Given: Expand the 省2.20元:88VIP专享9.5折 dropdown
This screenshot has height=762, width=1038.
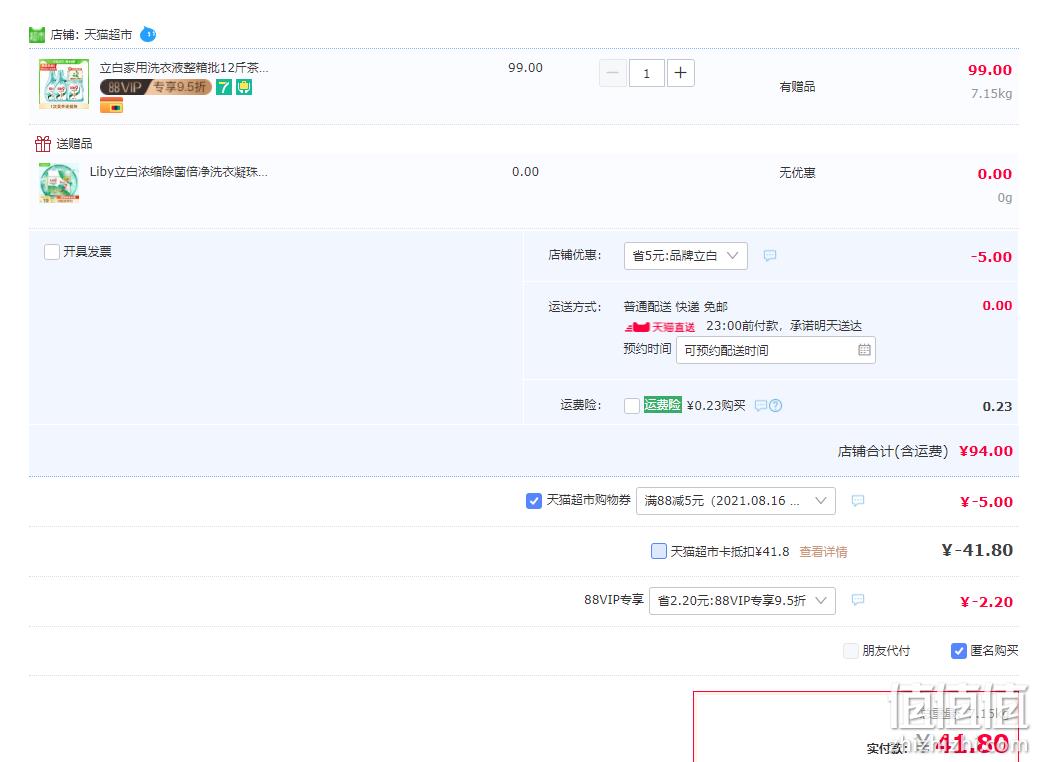Looking at the screenshot, I should (742, 600).
